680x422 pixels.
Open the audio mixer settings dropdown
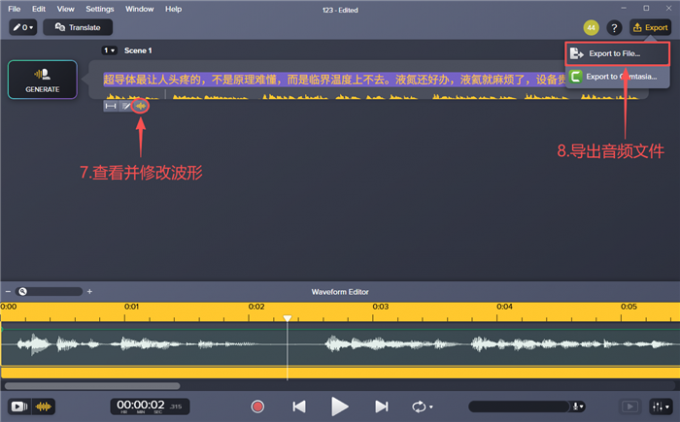pos(661,406)
